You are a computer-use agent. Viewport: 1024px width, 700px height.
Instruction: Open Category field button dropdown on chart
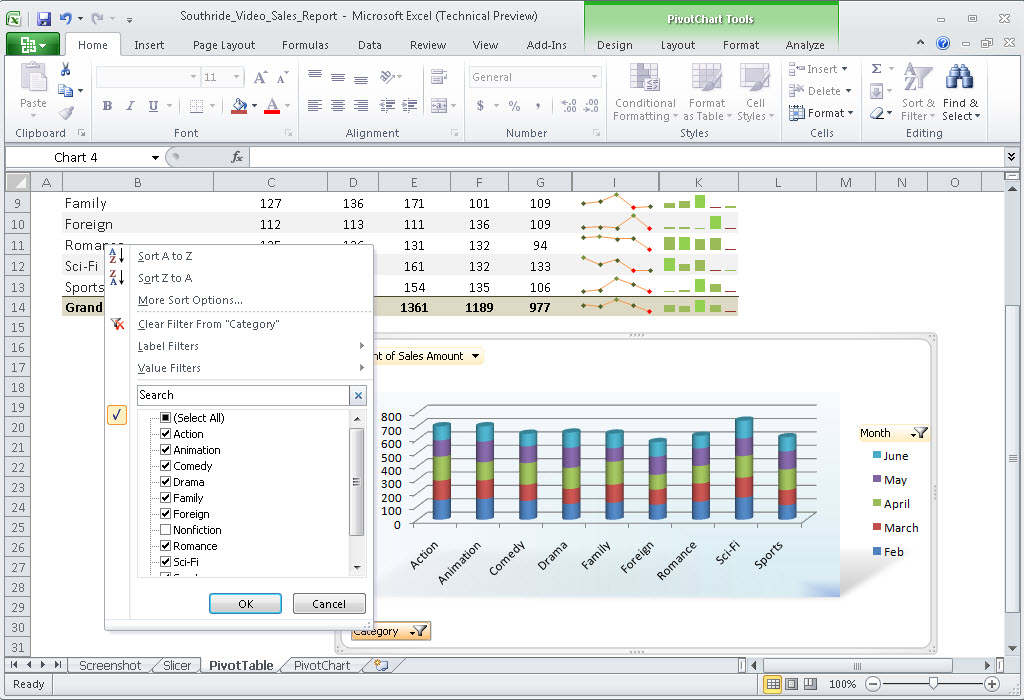pos(419,631)
